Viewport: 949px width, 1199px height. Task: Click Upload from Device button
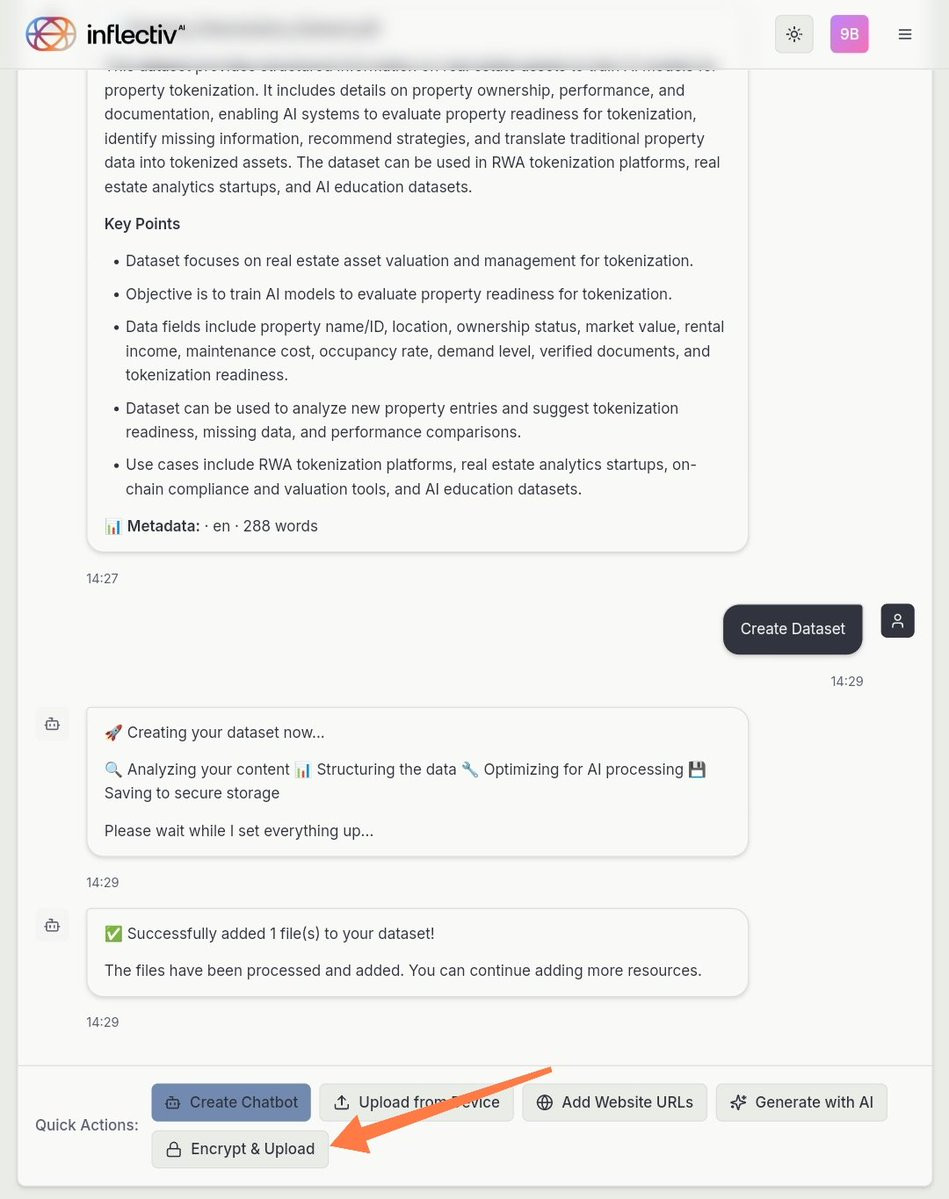[x=417, y=1102]
